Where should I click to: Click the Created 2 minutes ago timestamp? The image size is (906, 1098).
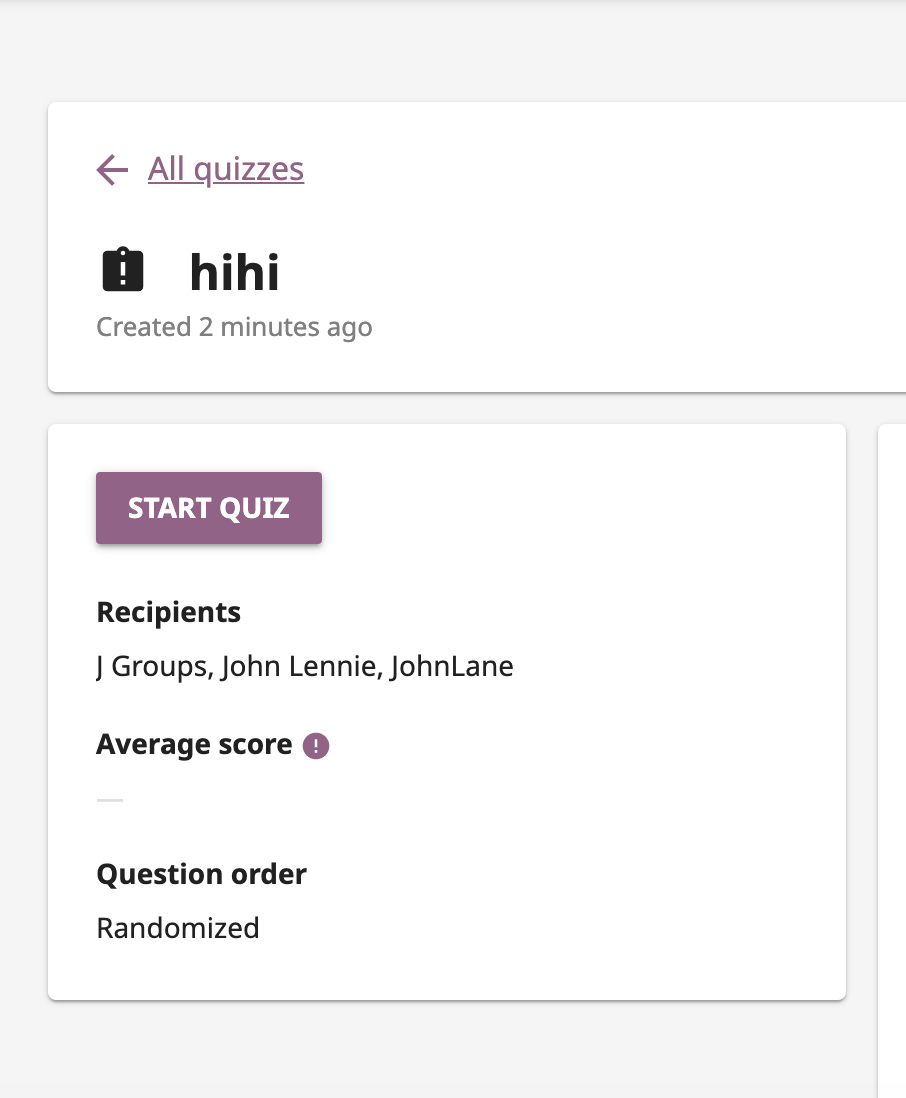(x=234, y=327)
